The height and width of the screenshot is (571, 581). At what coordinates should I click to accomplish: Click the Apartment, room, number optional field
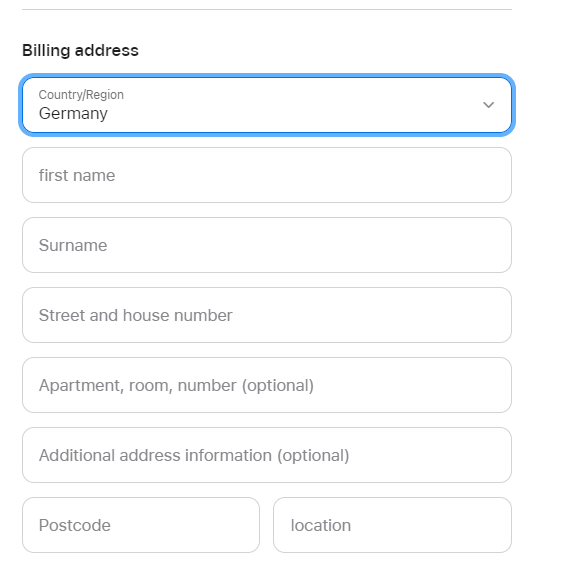click(267, 385)
